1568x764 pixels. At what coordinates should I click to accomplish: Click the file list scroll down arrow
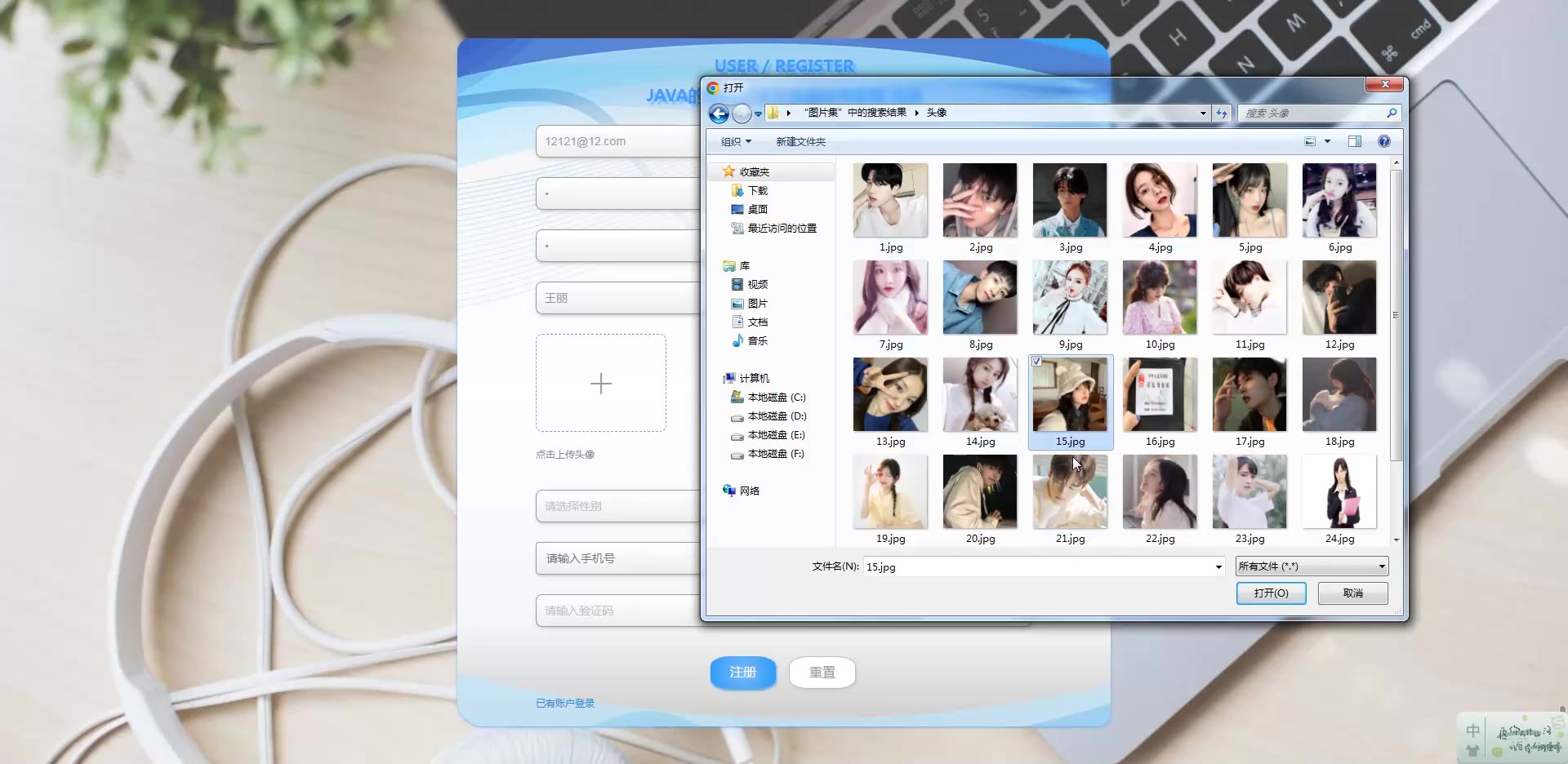pyautogui.click(x=1396, y=540)
